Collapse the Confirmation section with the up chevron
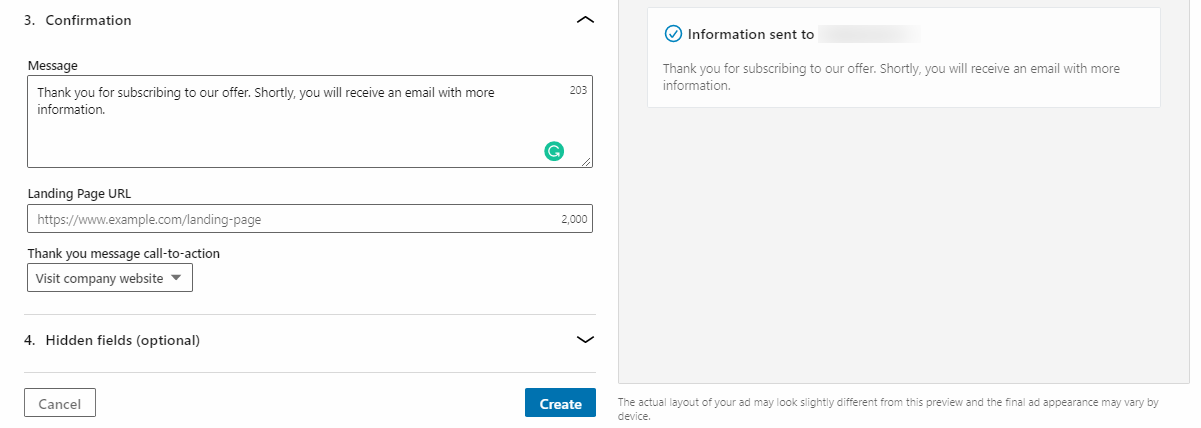This screenshot has width=1201, height=428. point(586,20)
